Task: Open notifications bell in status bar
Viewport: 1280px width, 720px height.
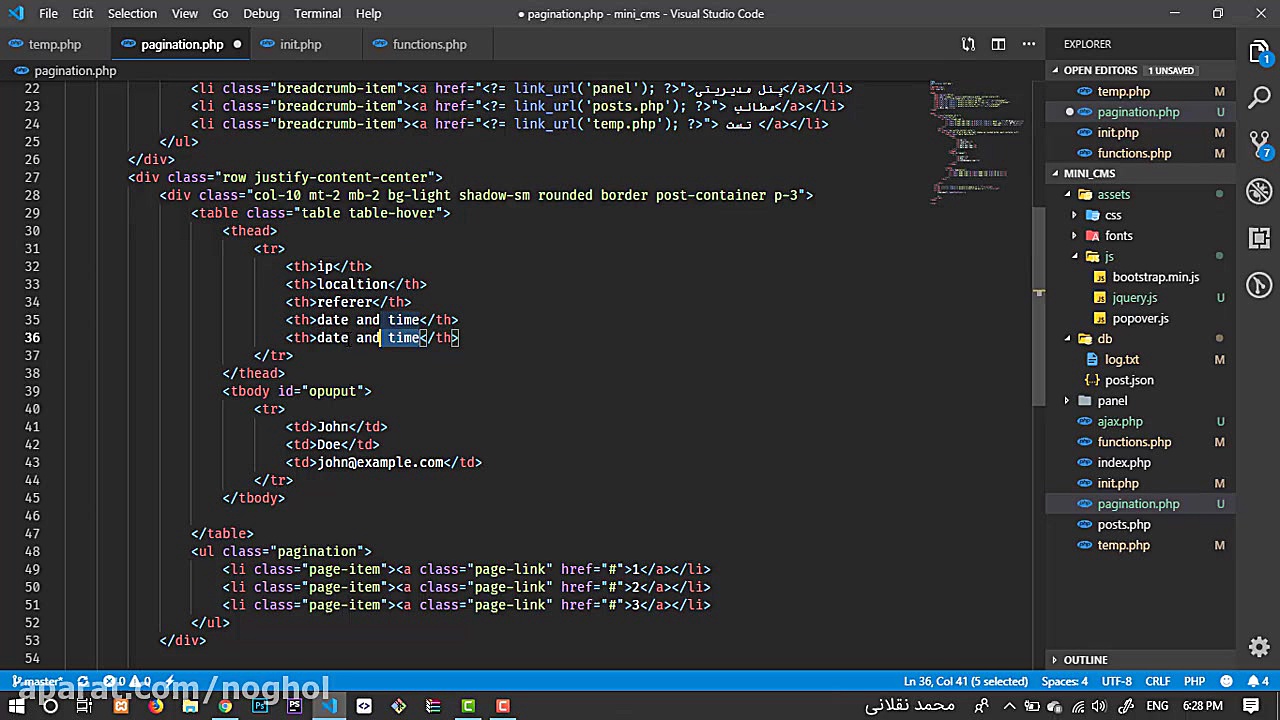Action: tap(1253, 681)
